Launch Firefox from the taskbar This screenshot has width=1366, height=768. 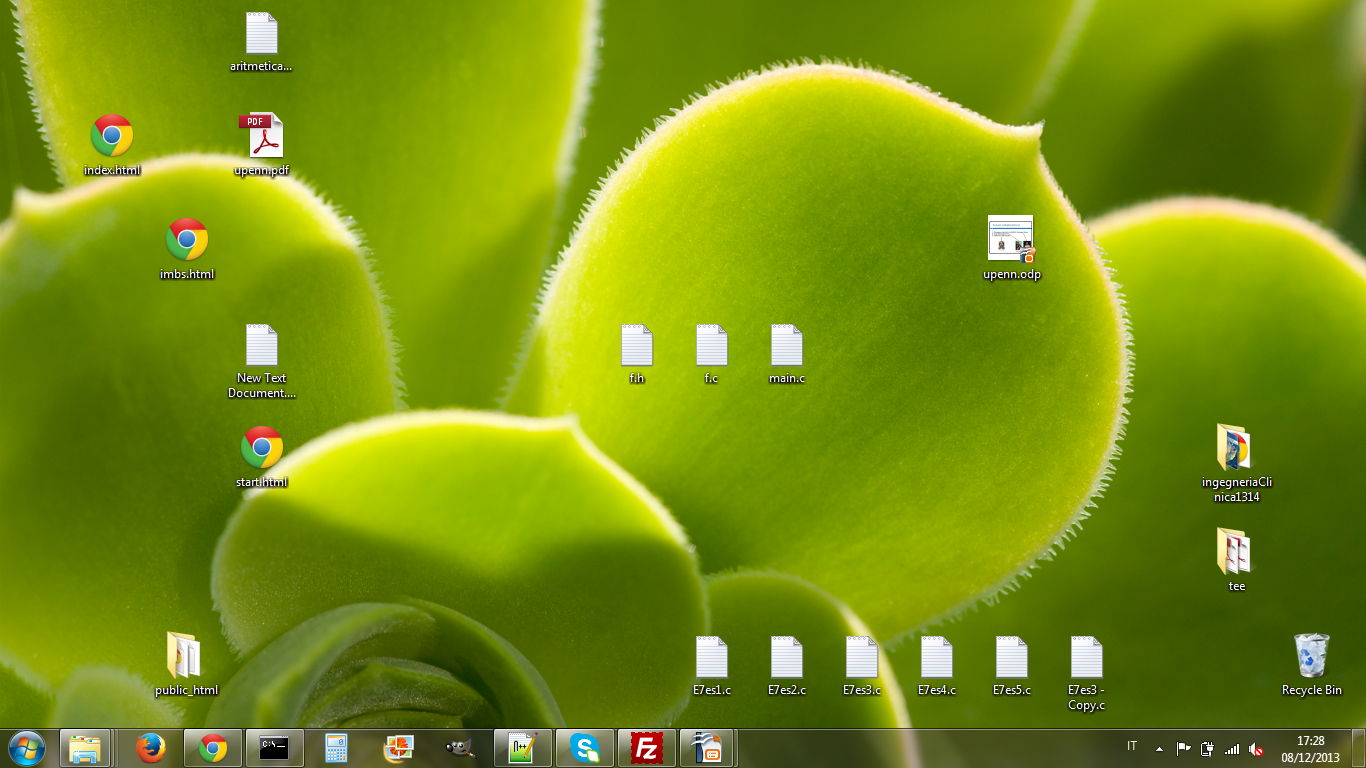(x=151, y=748)
